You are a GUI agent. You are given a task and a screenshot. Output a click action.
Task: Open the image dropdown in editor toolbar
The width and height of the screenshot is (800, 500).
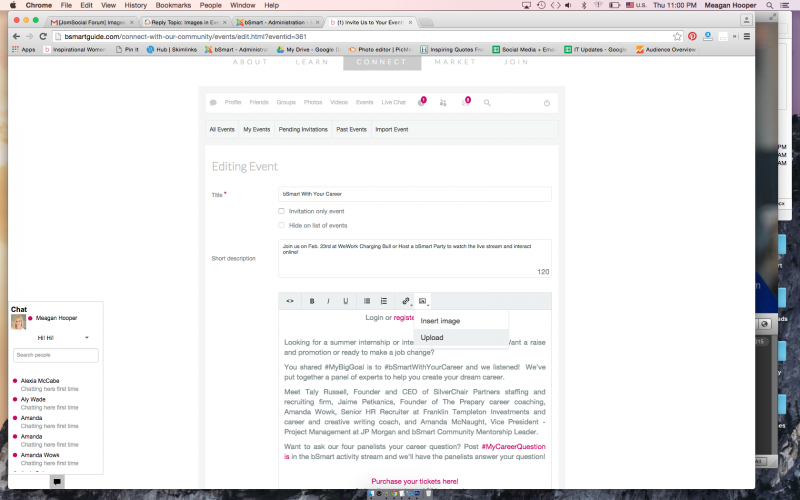(x=423, y=301)
